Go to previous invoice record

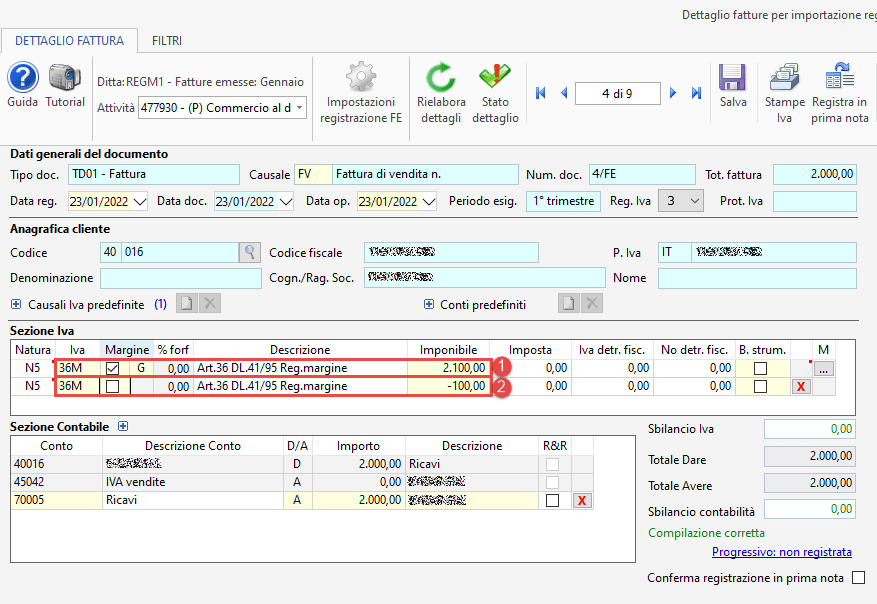(564, 93)
